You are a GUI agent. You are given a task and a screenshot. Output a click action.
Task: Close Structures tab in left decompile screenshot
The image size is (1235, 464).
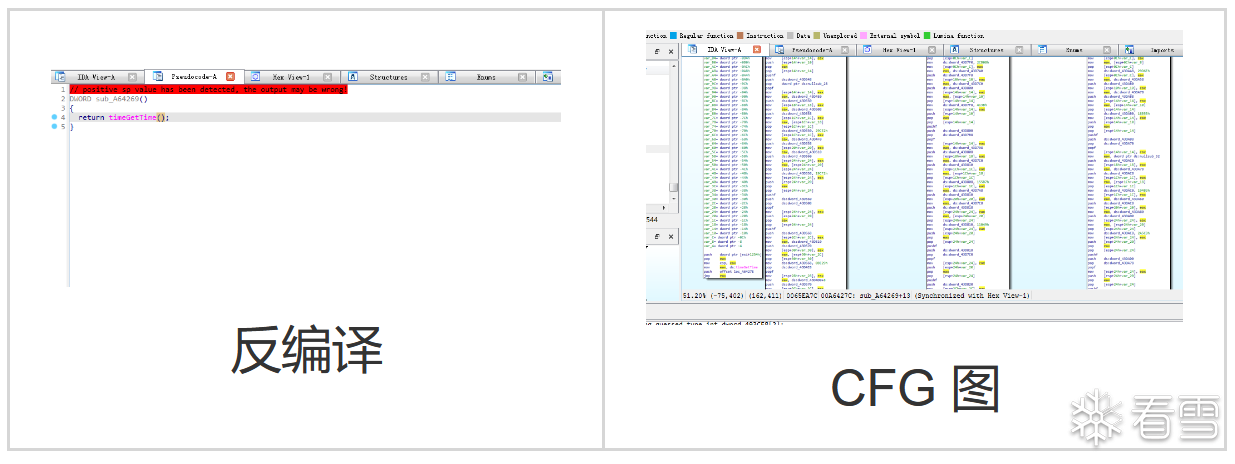click(x=425, y=77)
